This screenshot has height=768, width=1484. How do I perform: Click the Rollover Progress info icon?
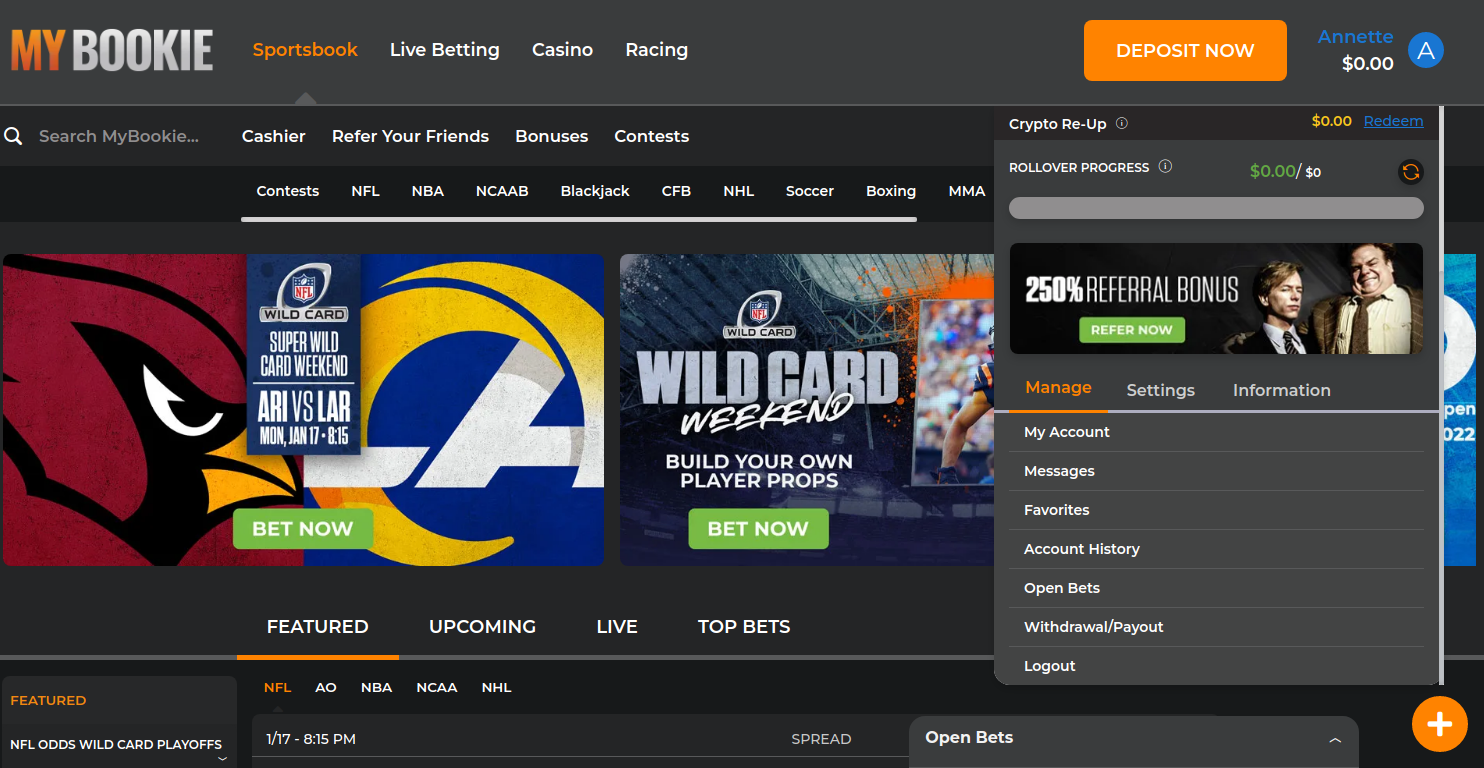(1165, 167)
